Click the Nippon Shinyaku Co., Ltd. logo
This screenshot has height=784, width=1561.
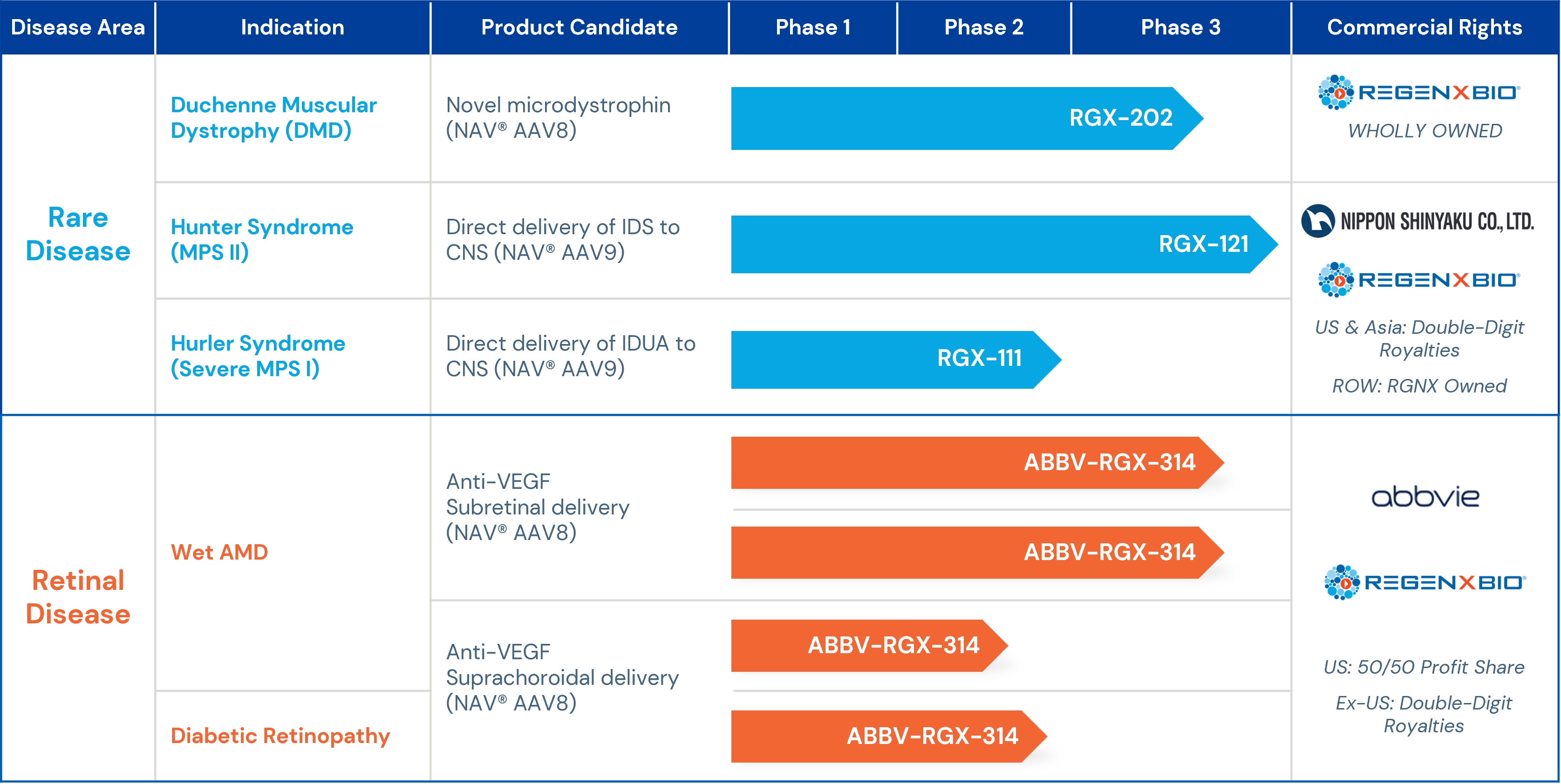tap(1418, 221)
